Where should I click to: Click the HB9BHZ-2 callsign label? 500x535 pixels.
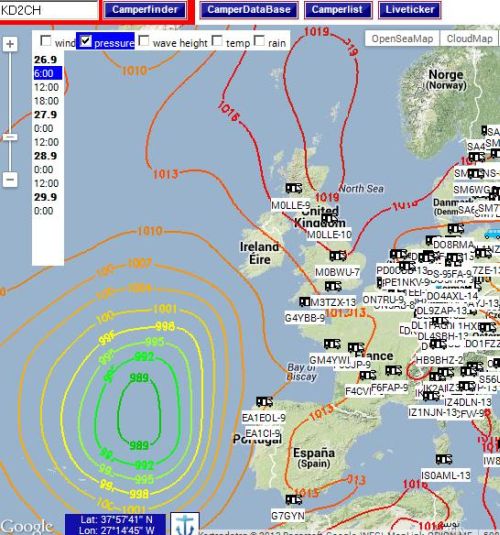click(439, 360)
